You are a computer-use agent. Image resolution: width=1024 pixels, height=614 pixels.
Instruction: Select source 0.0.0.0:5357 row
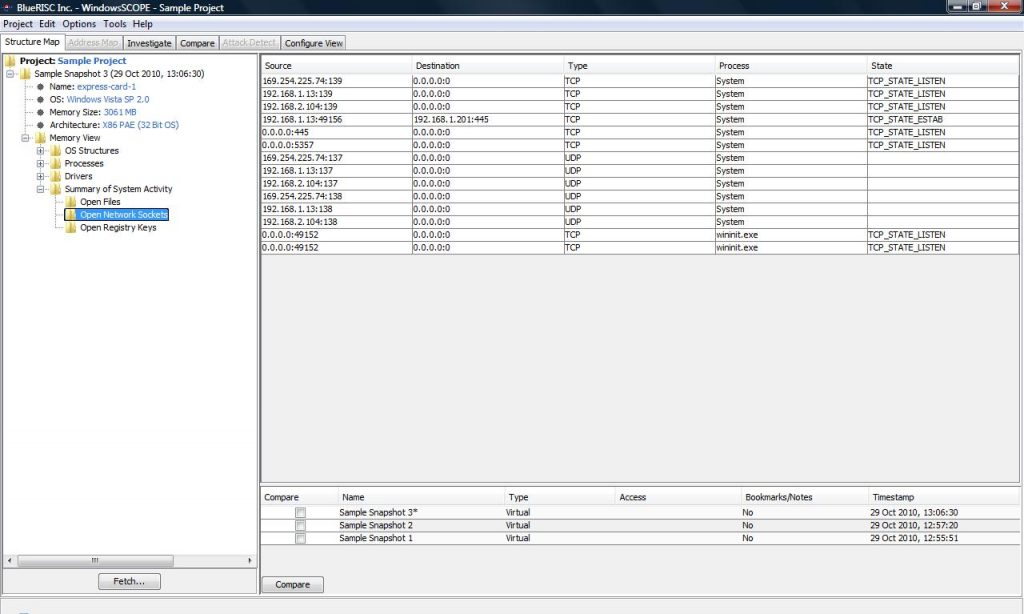[x=640, y=145]
